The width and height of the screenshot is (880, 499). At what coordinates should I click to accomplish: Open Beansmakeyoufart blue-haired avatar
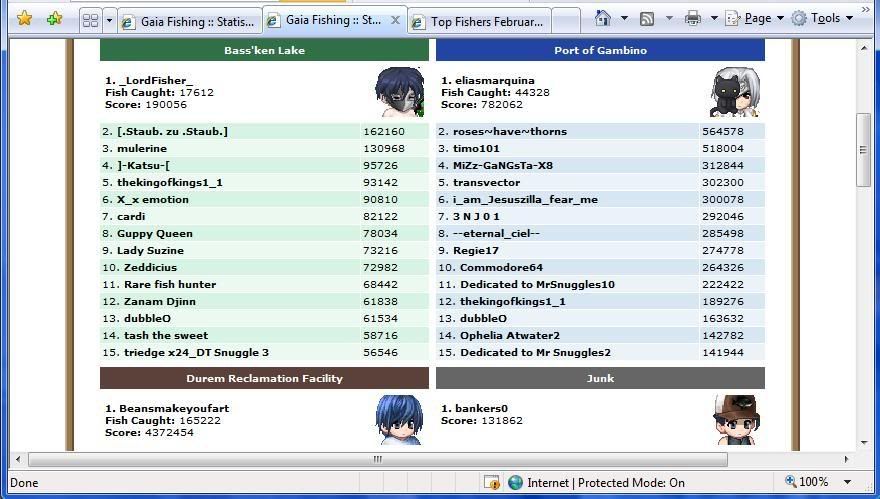[x=400, y=420]
